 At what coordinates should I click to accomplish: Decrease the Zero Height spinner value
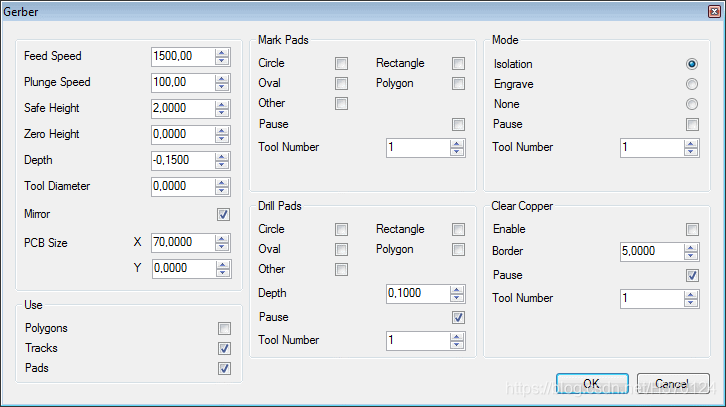tap(222, 138)
